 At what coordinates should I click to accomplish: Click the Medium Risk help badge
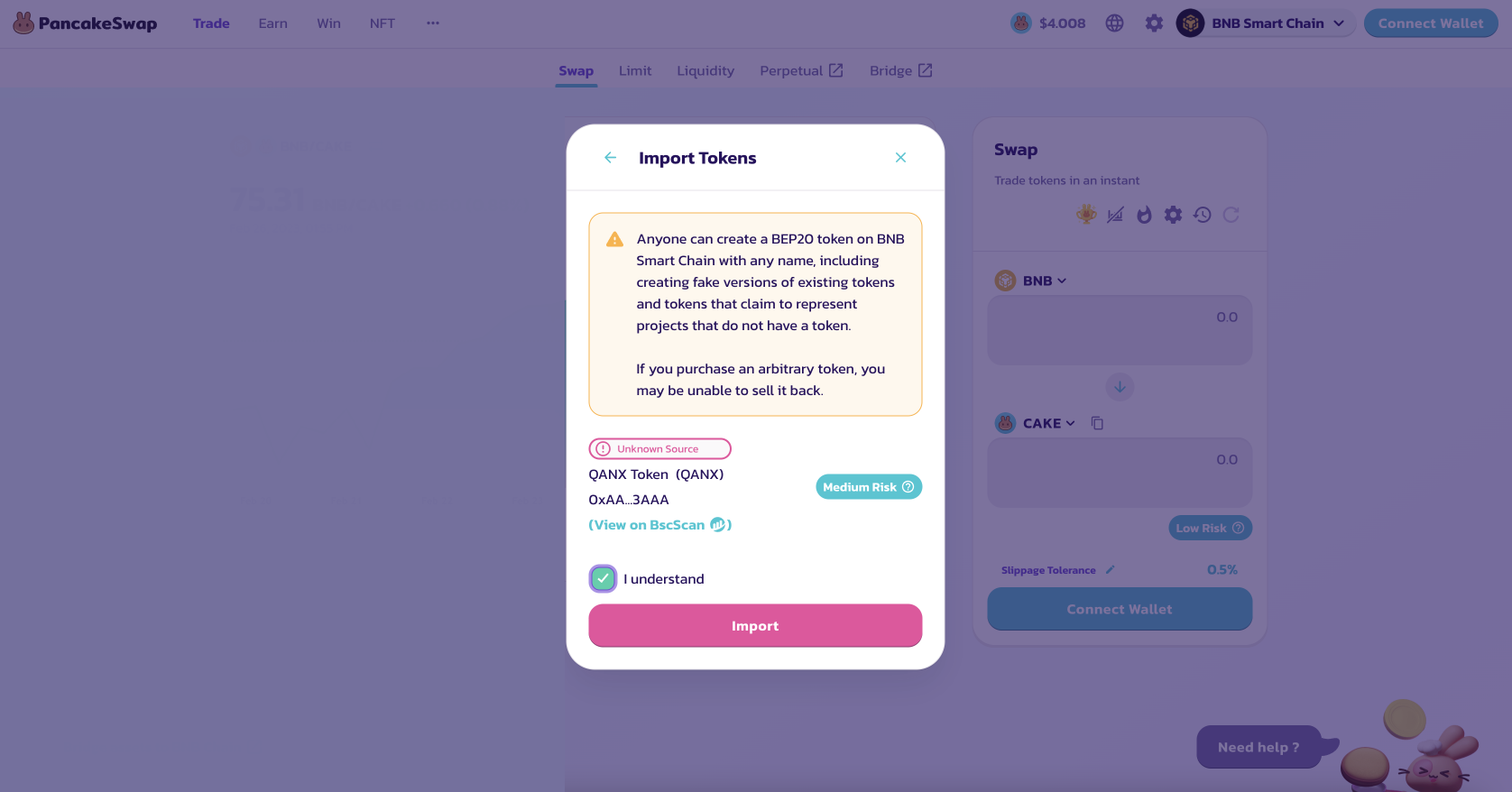pyautogui.click(x=869, y=487)
